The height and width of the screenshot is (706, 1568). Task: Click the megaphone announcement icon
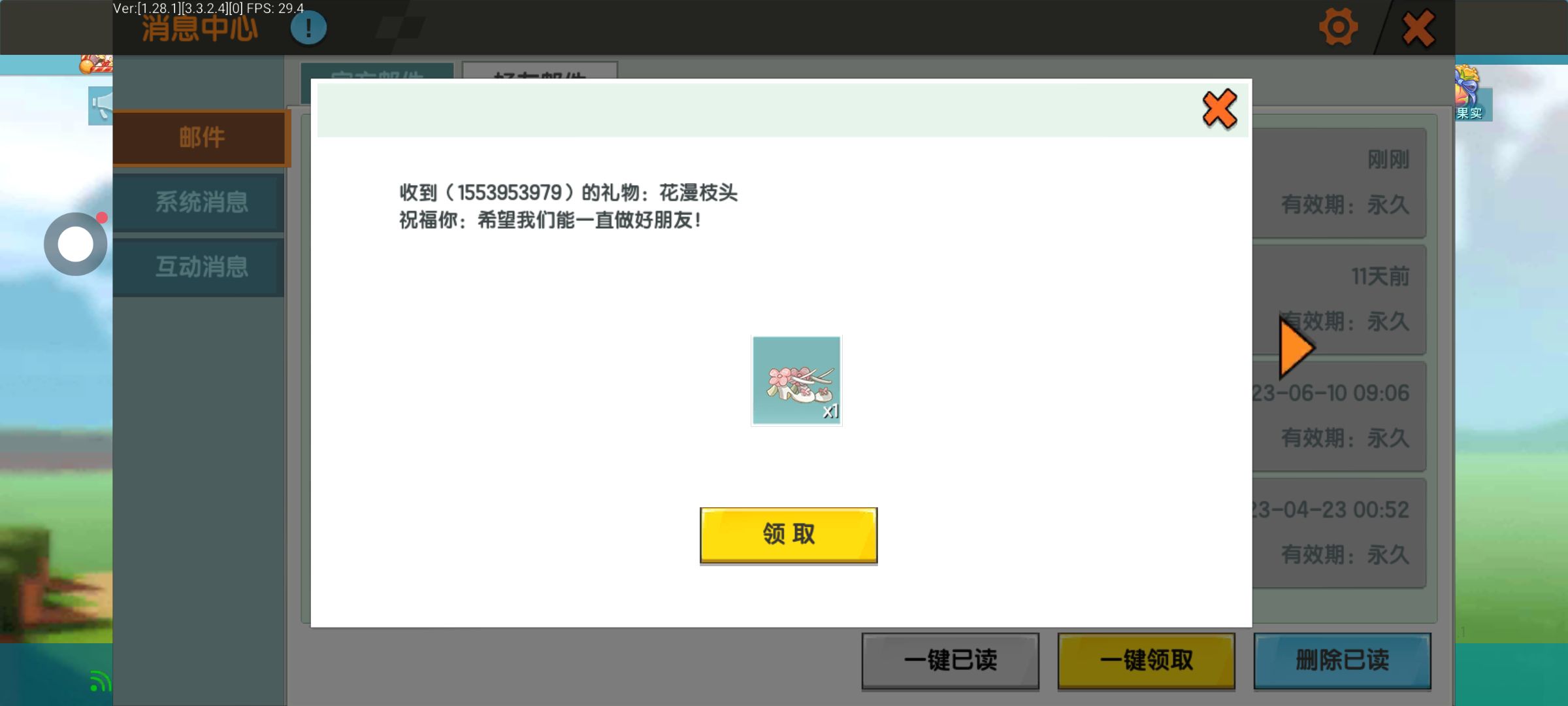tap(101, 105)
